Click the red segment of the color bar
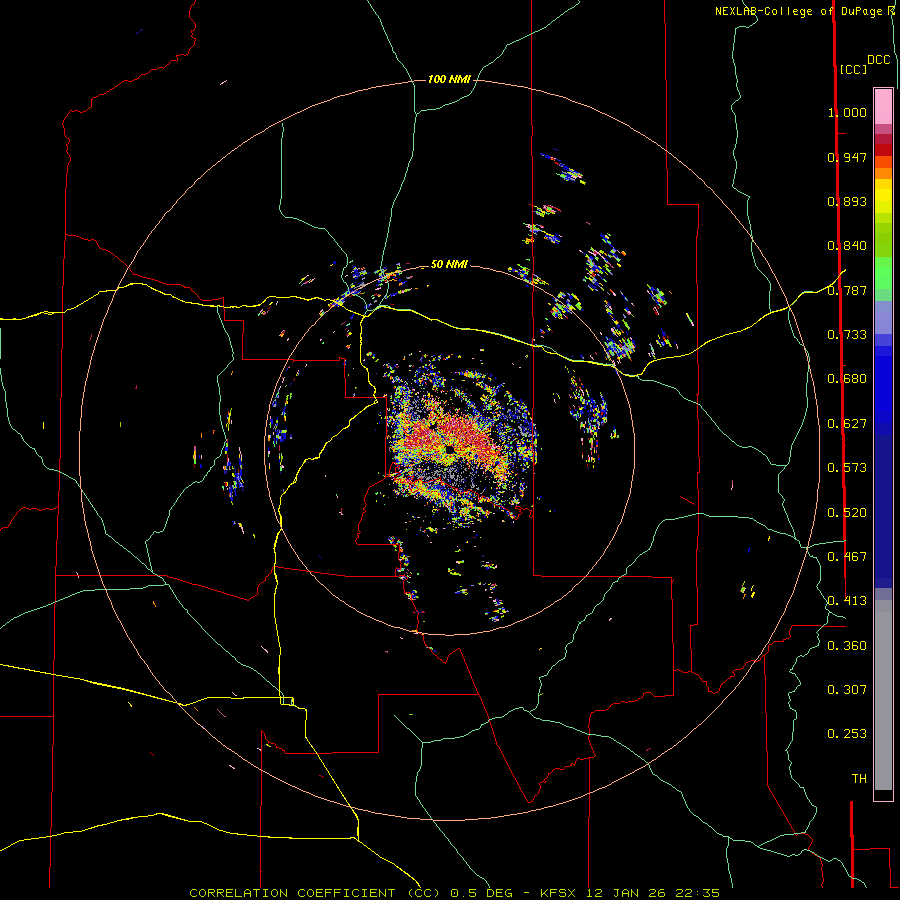 pos(883,150)
